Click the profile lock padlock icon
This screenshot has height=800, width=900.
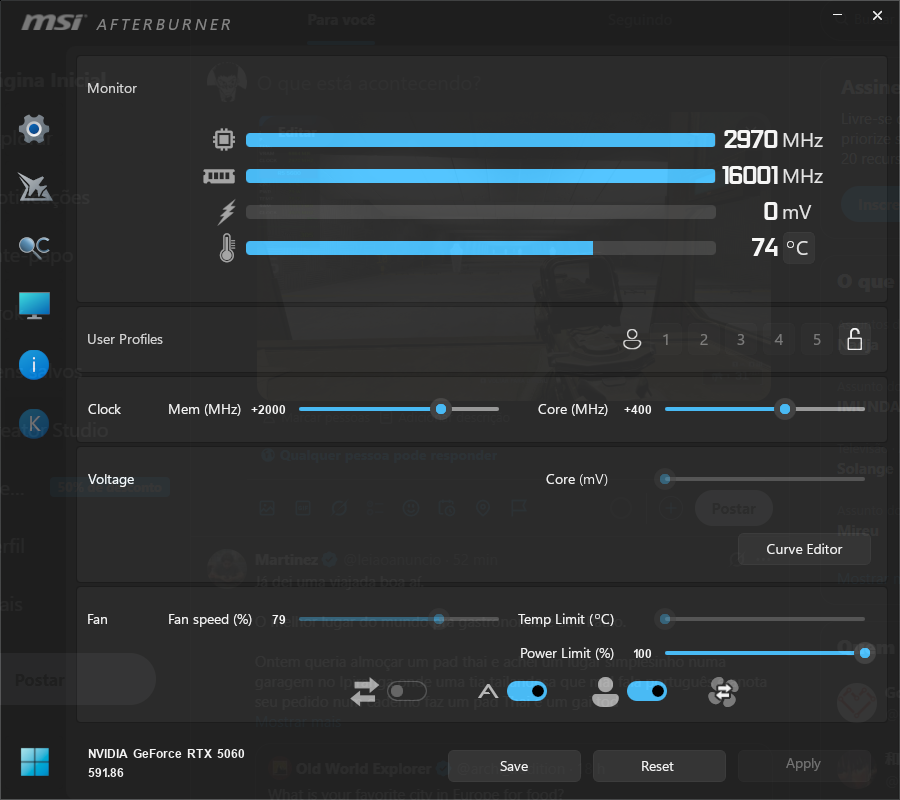coord(855,339)
